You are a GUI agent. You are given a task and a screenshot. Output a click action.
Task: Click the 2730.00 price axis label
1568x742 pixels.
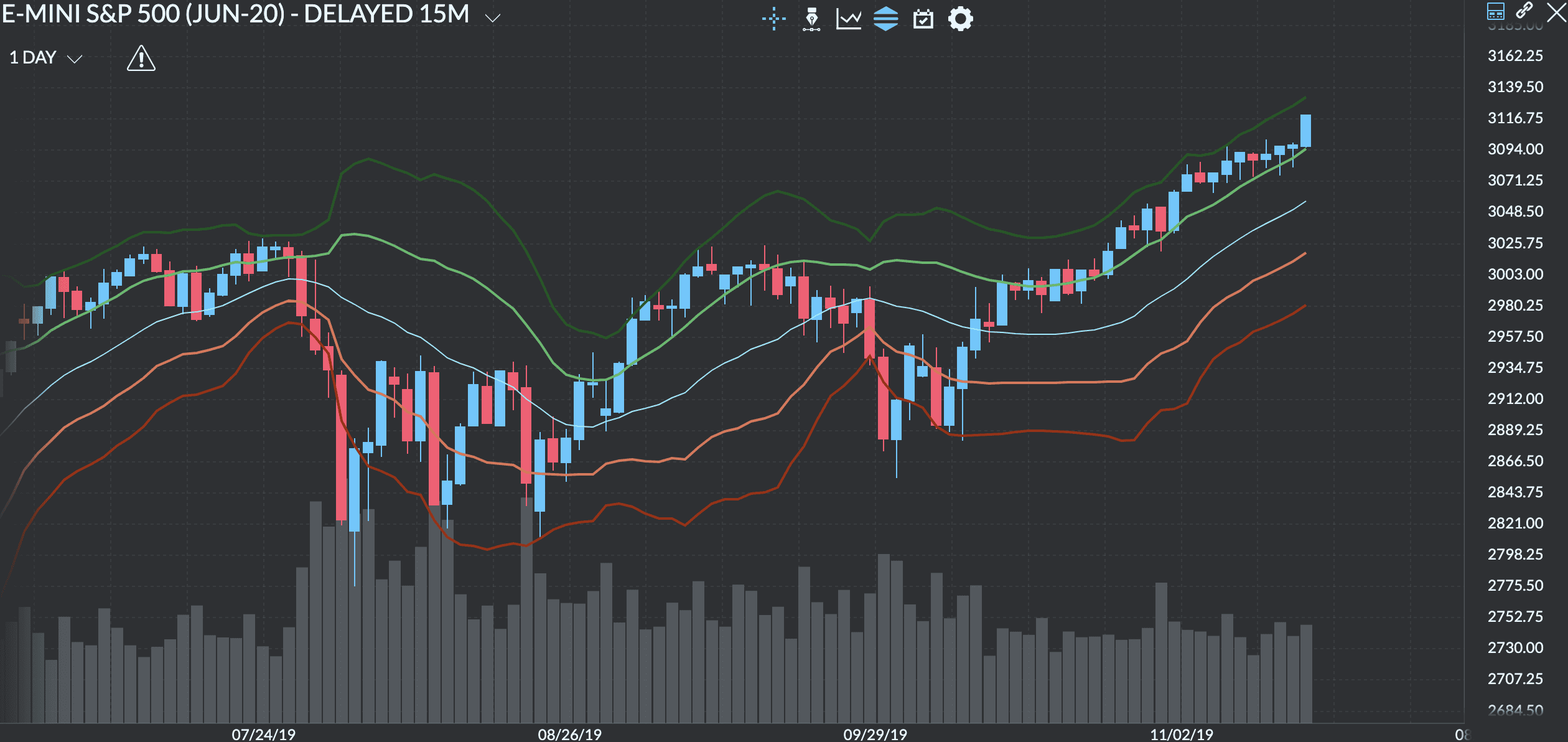pyautogui.click(x=1515, y=648)
